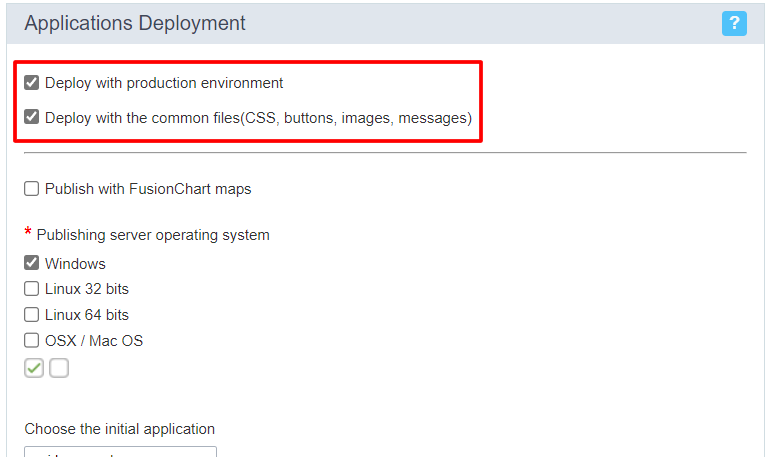
Task: Click the green check-all icon
Action: (x=34, y=368)
